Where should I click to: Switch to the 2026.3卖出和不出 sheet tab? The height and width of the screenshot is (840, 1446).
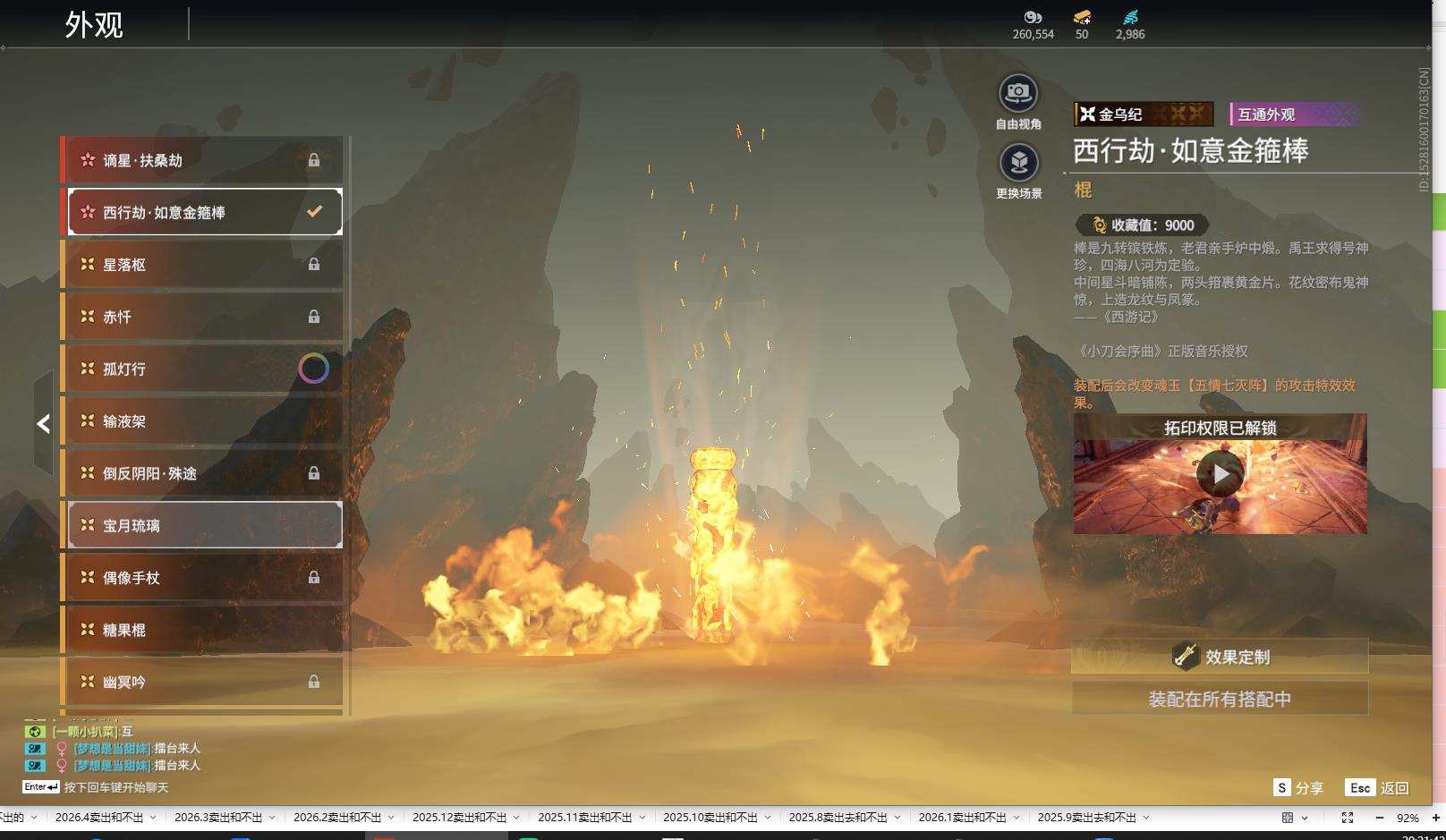[x=218, y=818]
